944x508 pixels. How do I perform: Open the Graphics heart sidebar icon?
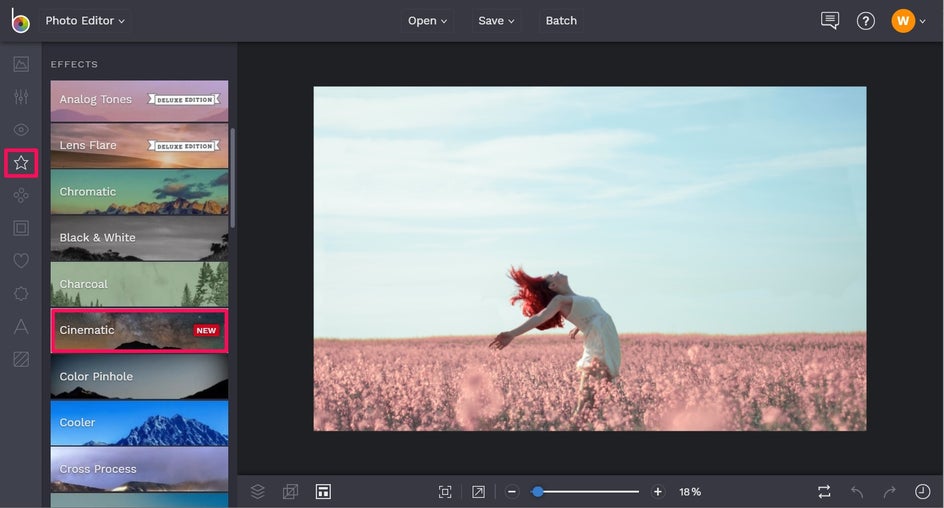[21, 261]
